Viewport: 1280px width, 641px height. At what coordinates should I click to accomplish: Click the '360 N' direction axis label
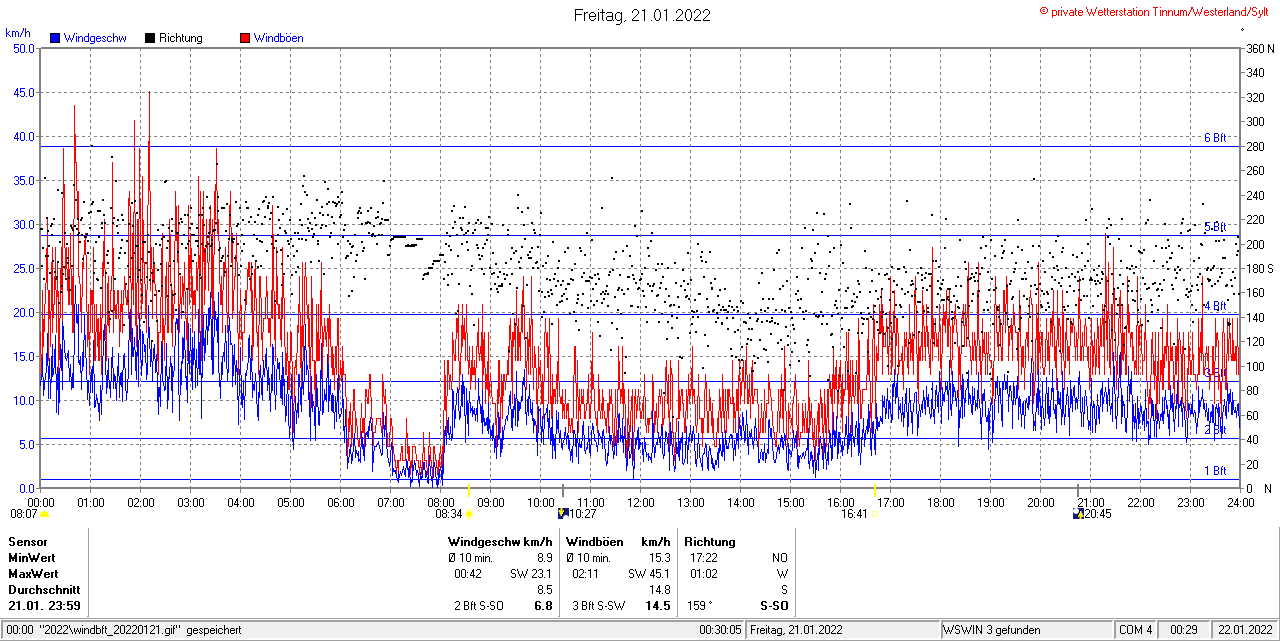(1259, 48)
